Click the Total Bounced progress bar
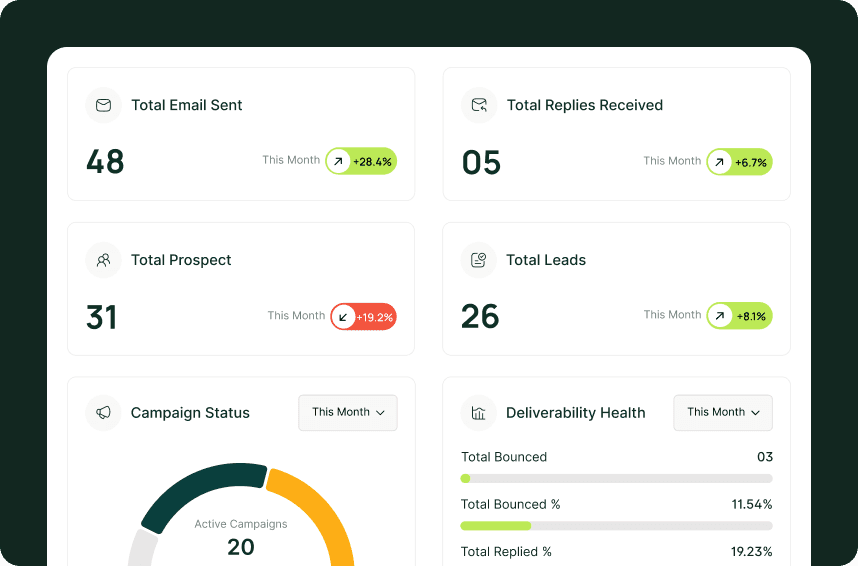 point(617,478)
